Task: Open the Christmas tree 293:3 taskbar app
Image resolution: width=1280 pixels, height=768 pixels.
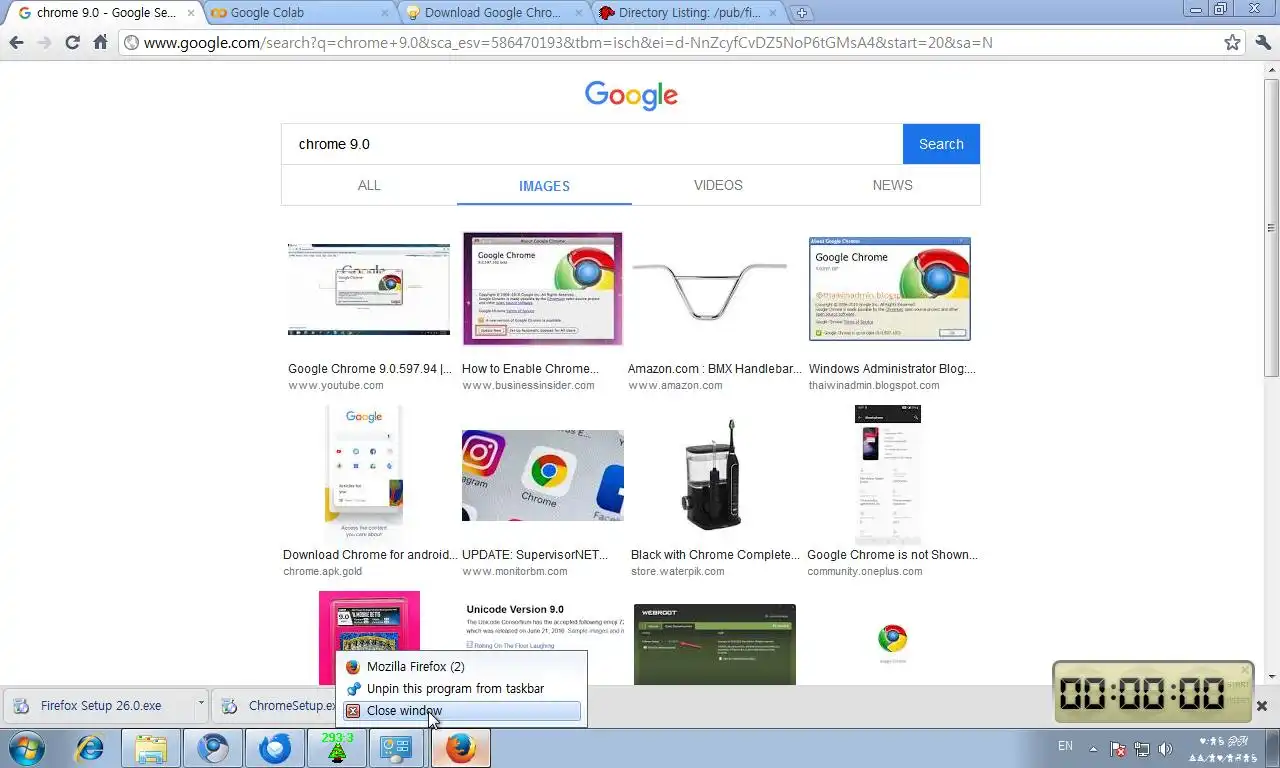Action: coord(337,747)
